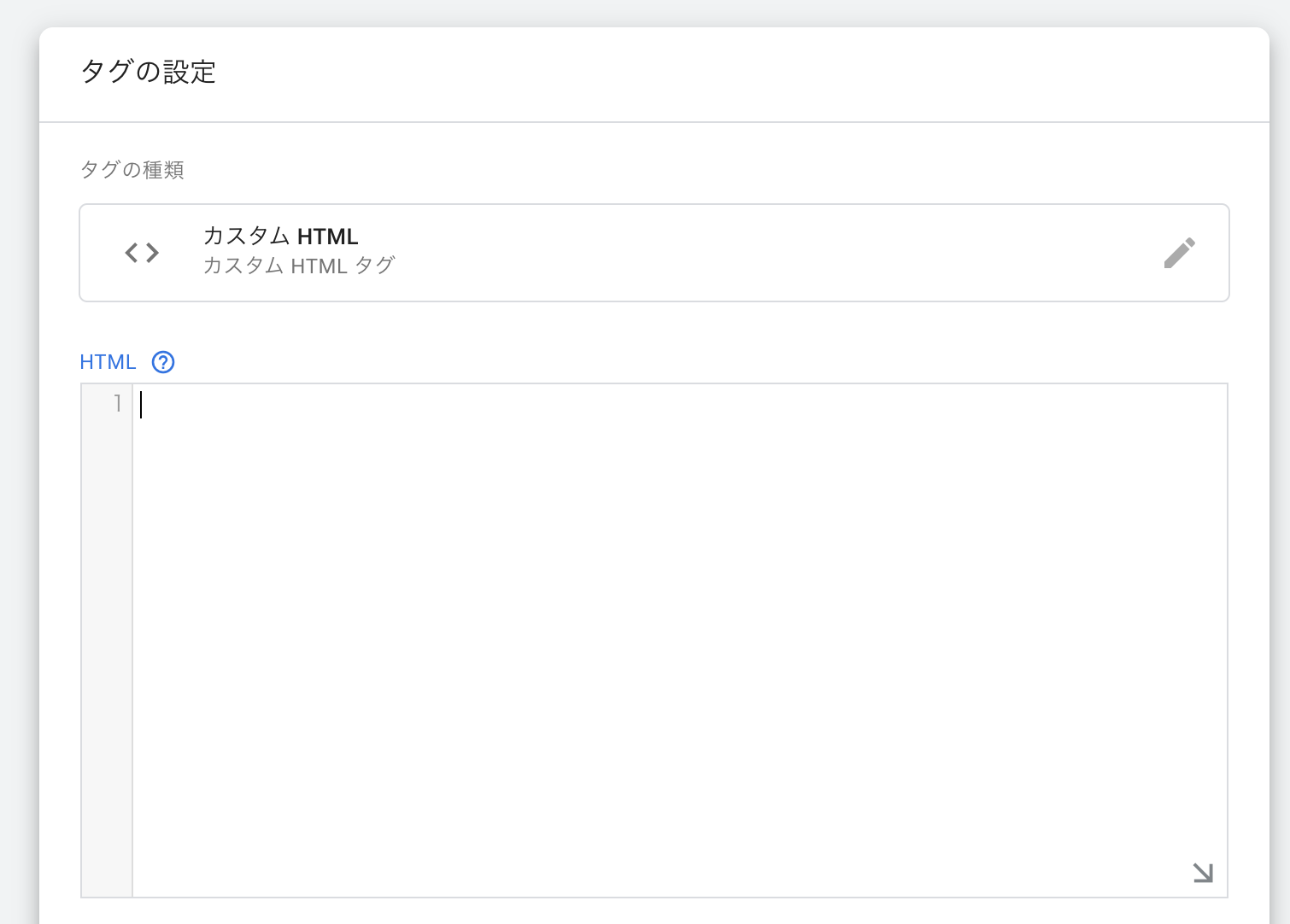Click the pencil edit icon for tag type
The height and width of the screenshot is (924, 1290).
[1179, 253]
